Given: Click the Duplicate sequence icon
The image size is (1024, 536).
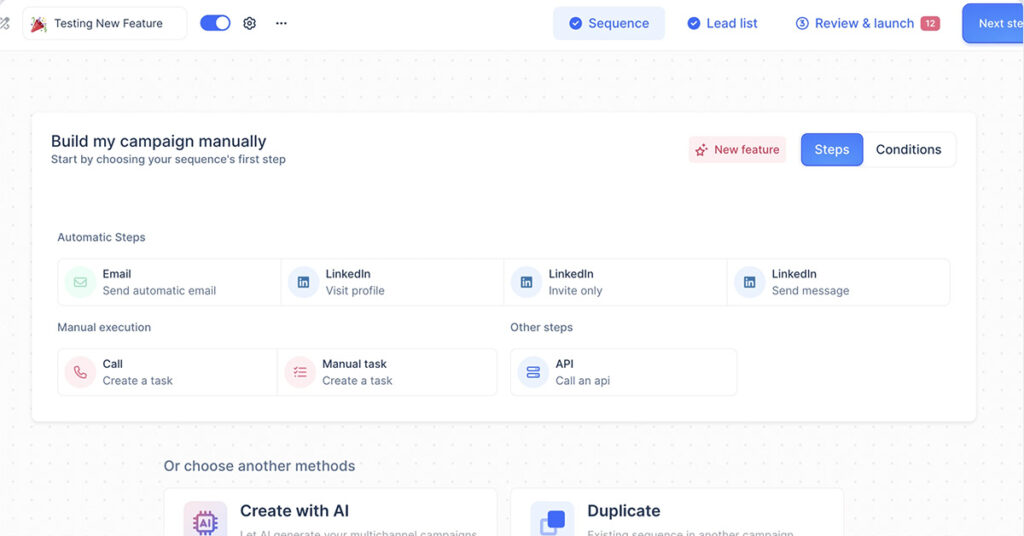Looking at the screenshot, I should (x=552, y=521).
